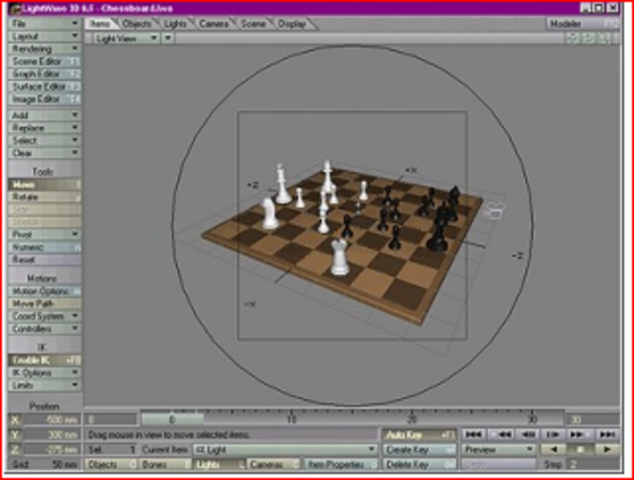Image resolution: width=634 pixels, height=480 pixels.
Task: Click the viewport zoom-view icon
Action: 604,38
